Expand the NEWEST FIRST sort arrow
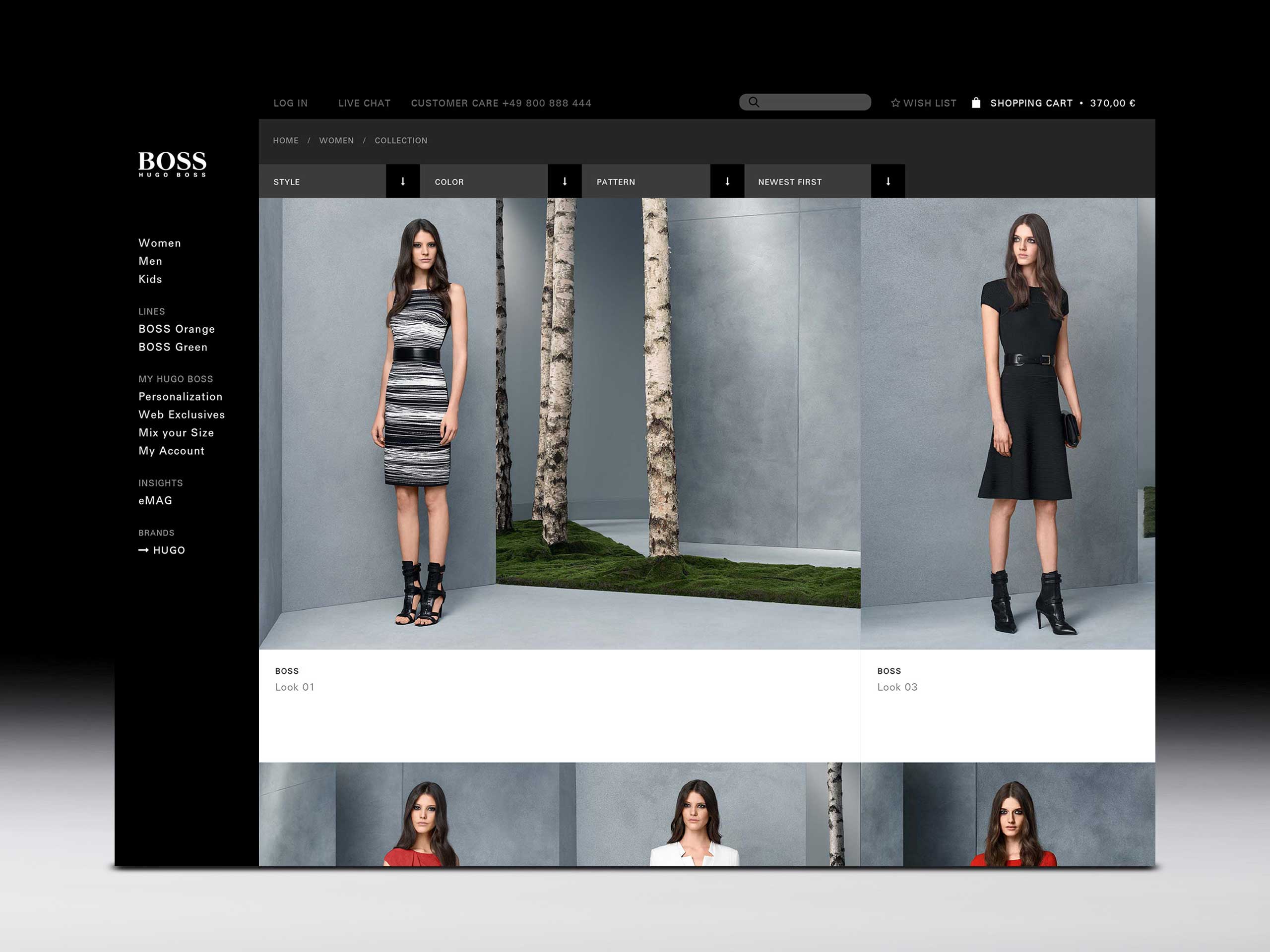Viewport: 1270px width, 952px height. [x=888, y=181]
